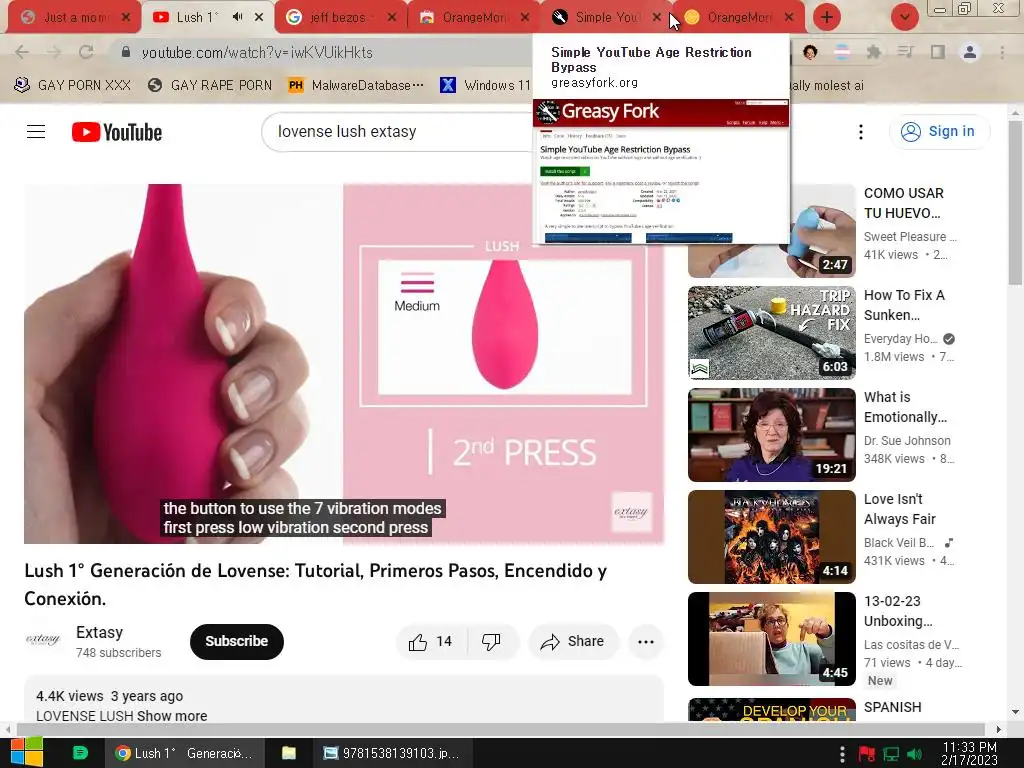Click the horizontal page scrollbar

point(502,729)
